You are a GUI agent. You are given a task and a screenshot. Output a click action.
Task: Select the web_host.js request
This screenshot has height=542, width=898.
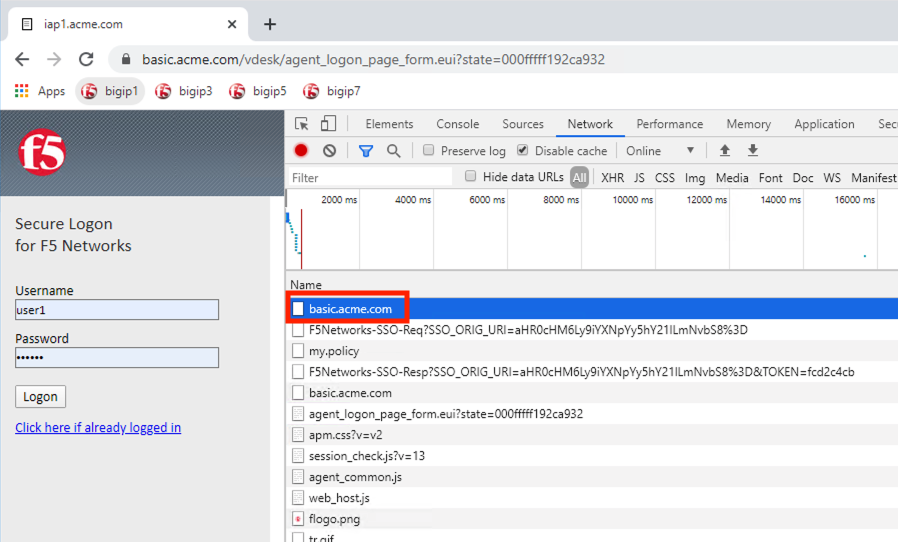point(592,498)
